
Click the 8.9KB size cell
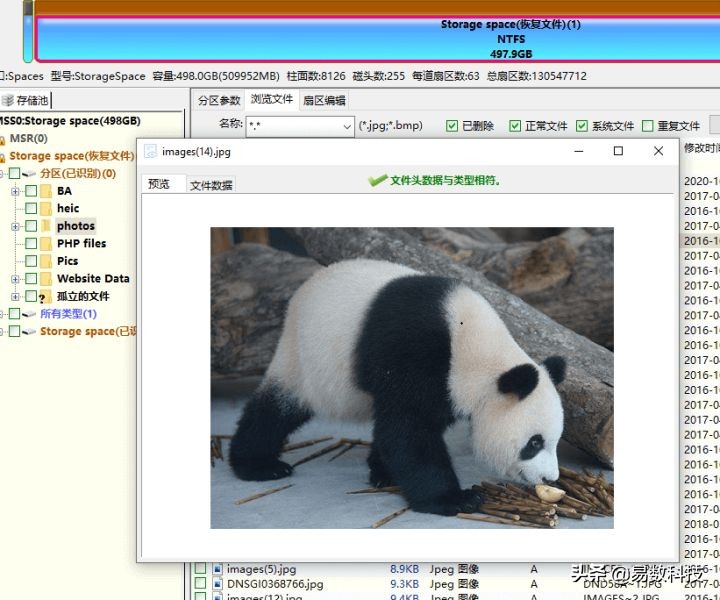pyautogui.click(x=404, y=569)
